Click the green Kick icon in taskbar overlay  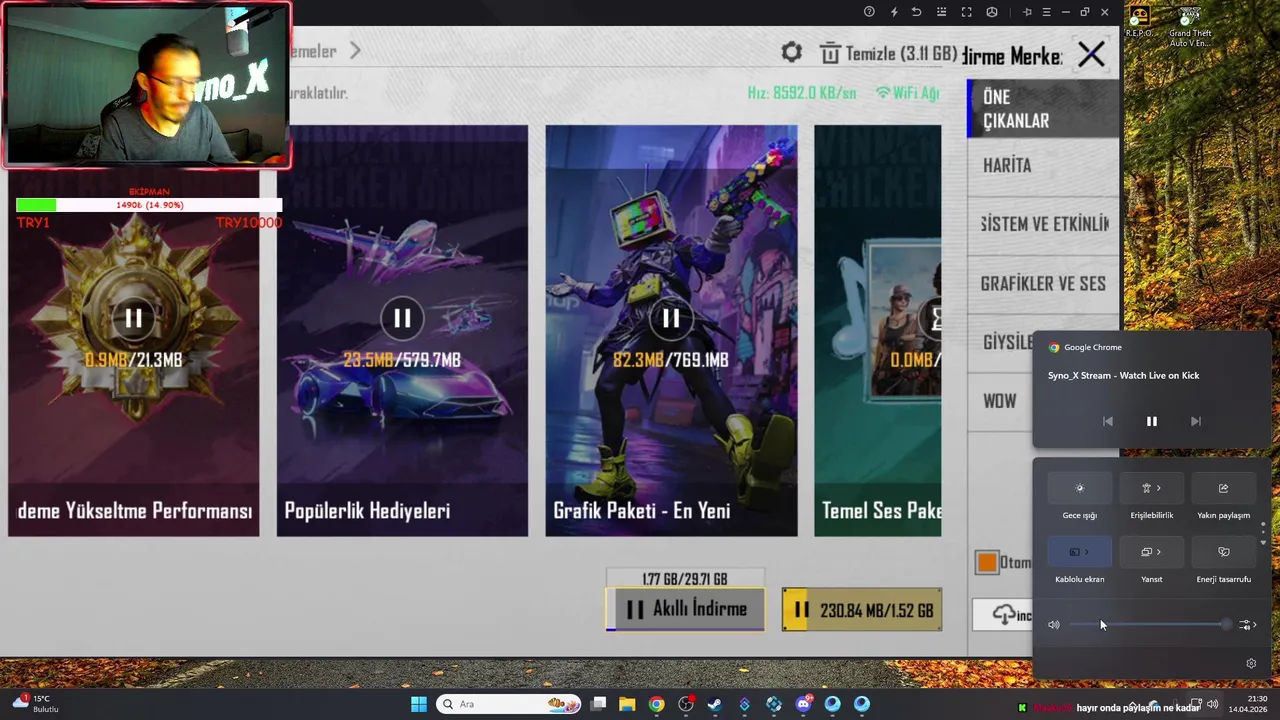point(1022,708)
